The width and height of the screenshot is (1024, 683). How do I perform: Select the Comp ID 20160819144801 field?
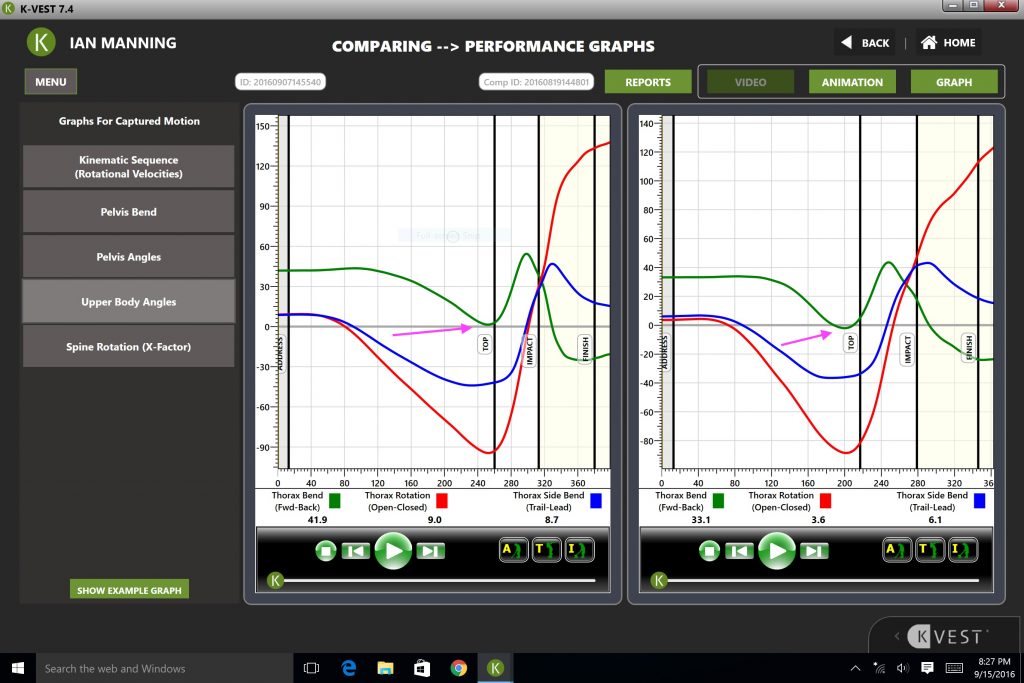(x=536, y=82)
